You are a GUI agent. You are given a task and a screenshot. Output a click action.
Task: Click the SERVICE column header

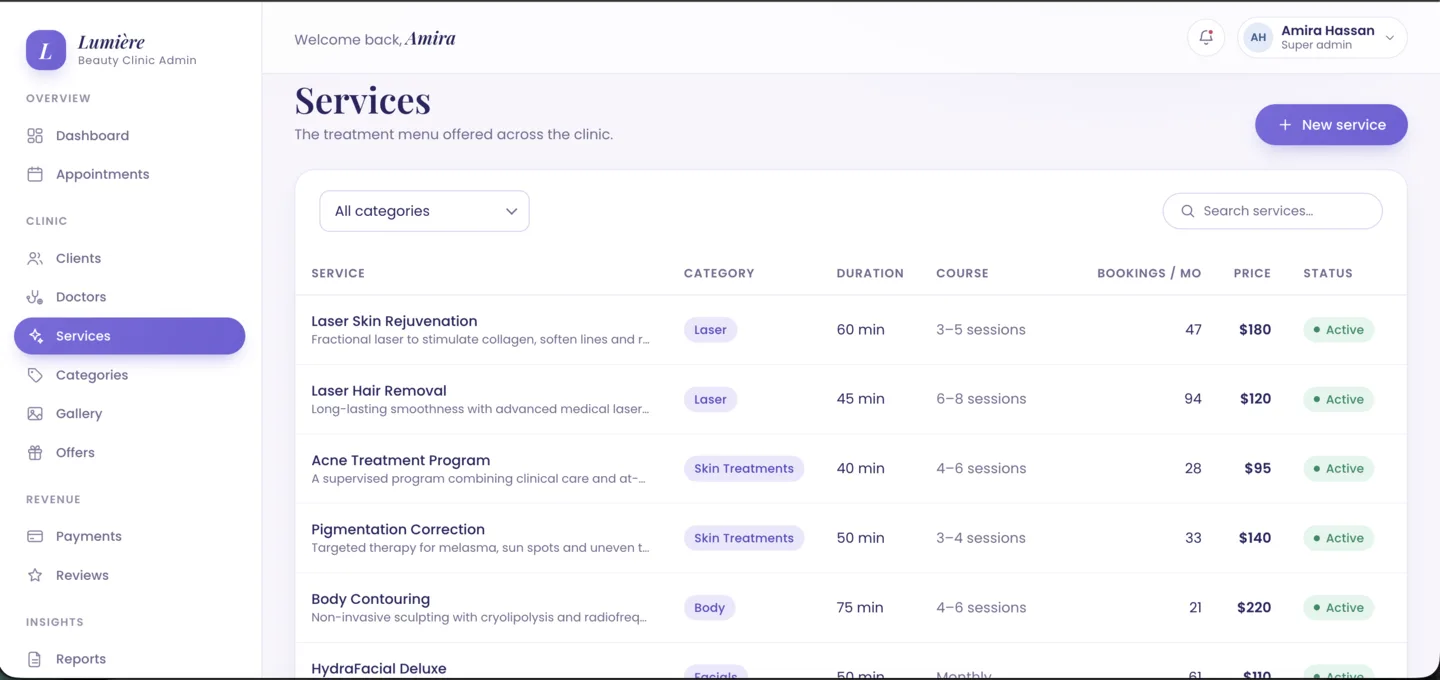pos(338,273)
